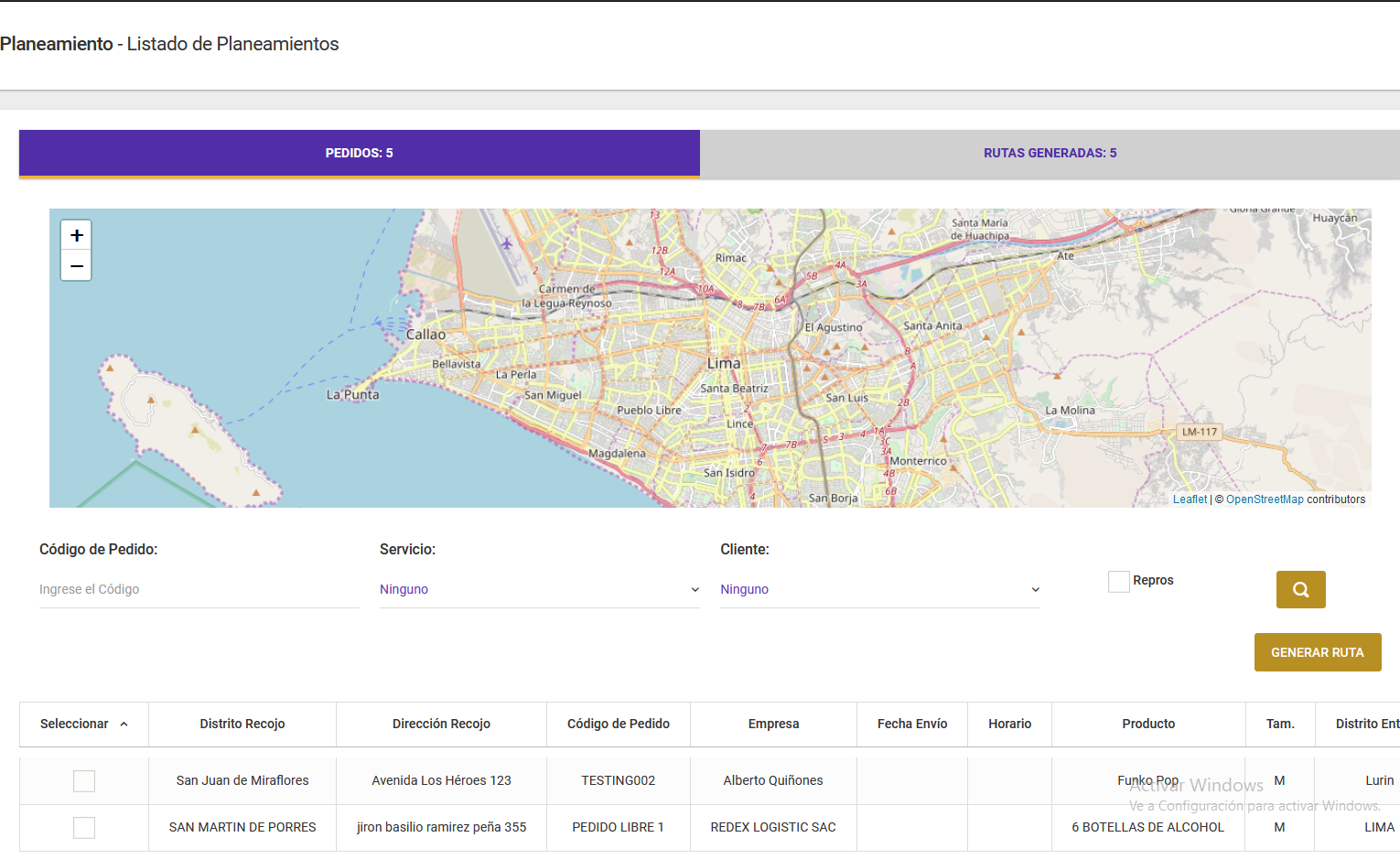
Task: Open the Cliente dropdown
Action: [879, 590]
